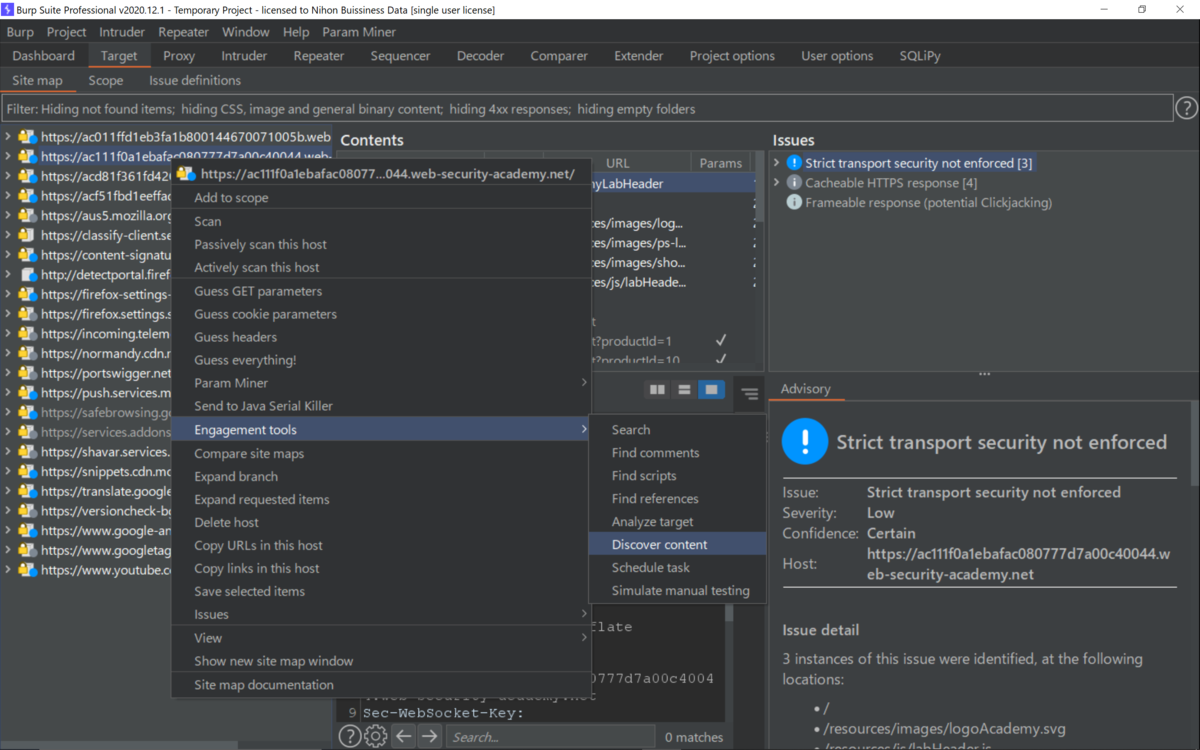The image size is (1200, 750).
Task: Click the filter help question mark icon
Action: tap(1186, 108)
